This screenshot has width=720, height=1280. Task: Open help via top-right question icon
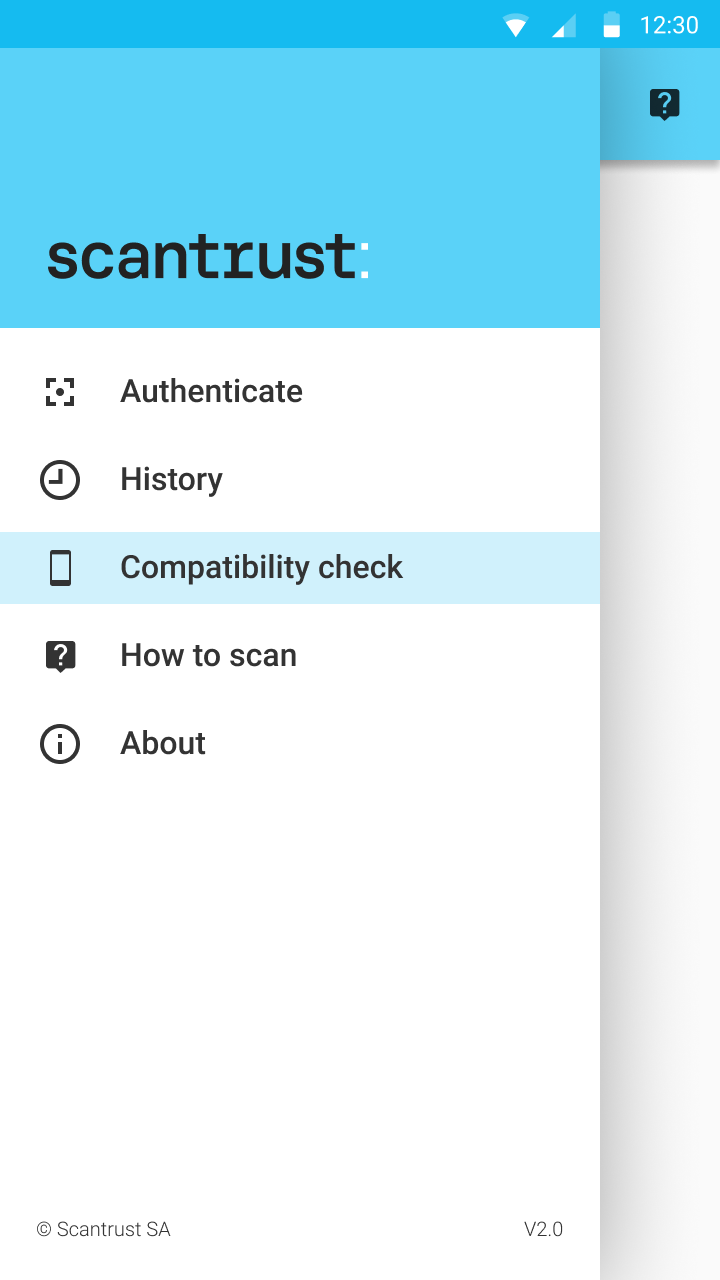pos(665,104)
